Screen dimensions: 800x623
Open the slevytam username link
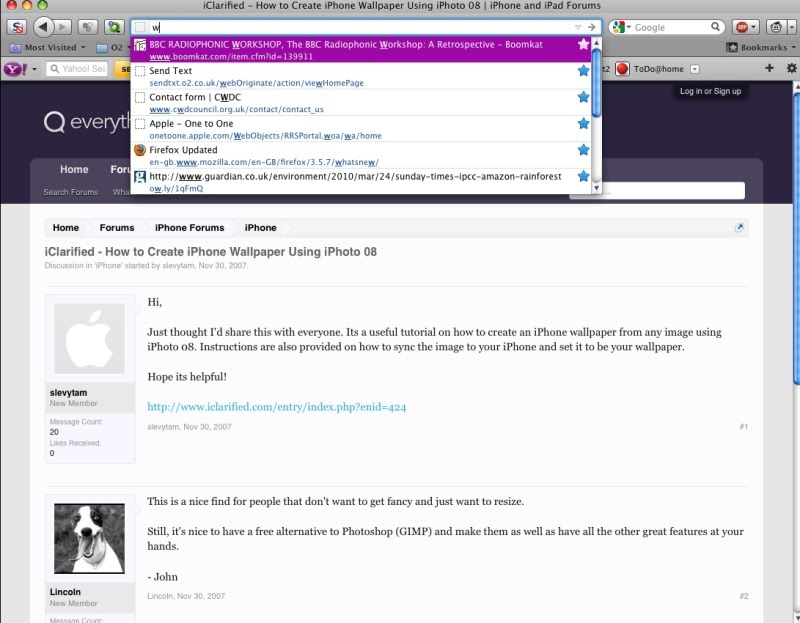coord(68,393)
